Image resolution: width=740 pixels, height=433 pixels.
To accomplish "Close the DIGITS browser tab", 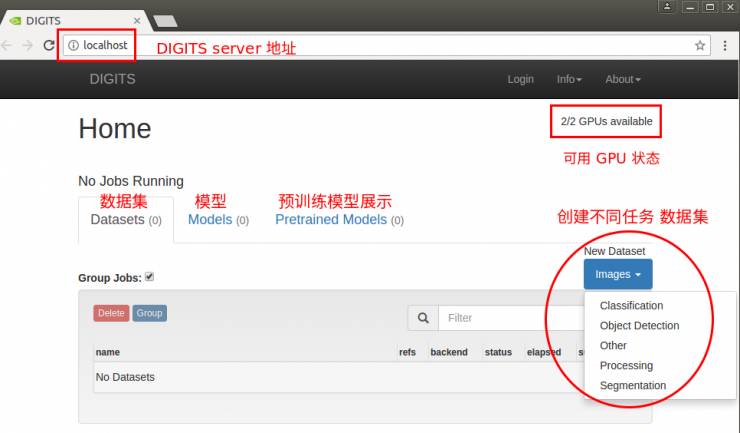I will point(137,21).
